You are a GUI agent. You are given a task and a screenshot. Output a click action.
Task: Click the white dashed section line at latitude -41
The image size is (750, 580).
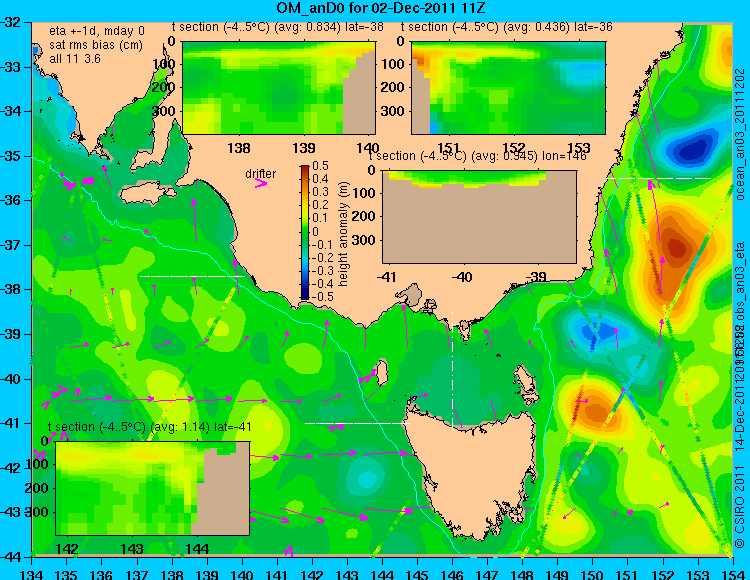[x=357, y=423]
